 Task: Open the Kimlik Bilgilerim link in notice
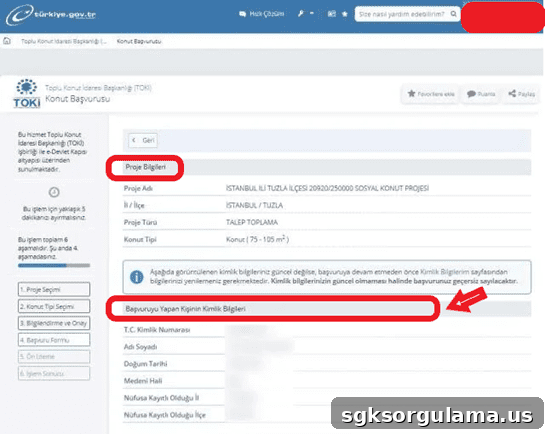click(445, 272)
